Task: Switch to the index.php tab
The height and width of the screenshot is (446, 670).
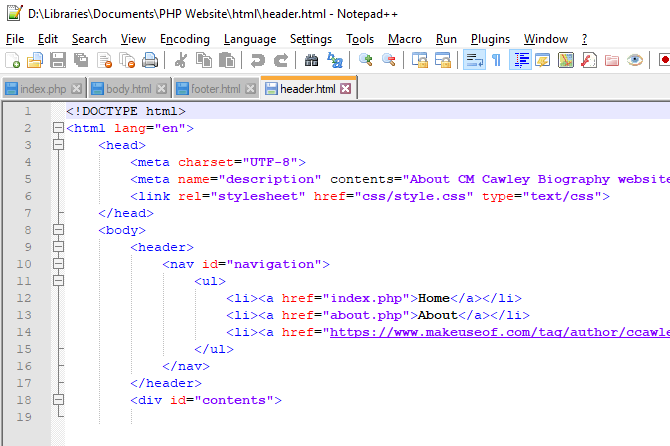Action: (43, 88)
